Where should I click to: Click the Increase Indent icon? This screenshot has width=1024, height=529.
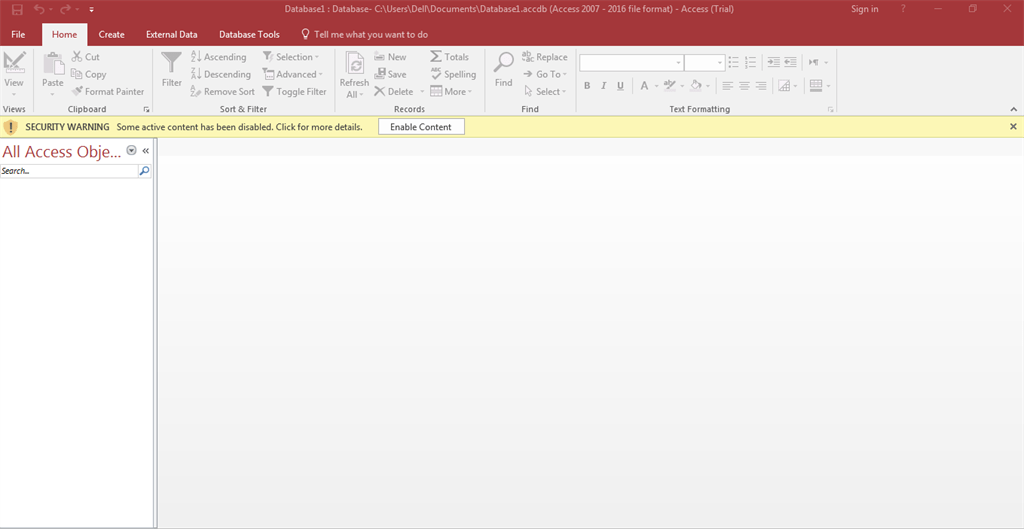tap(774, 62)
